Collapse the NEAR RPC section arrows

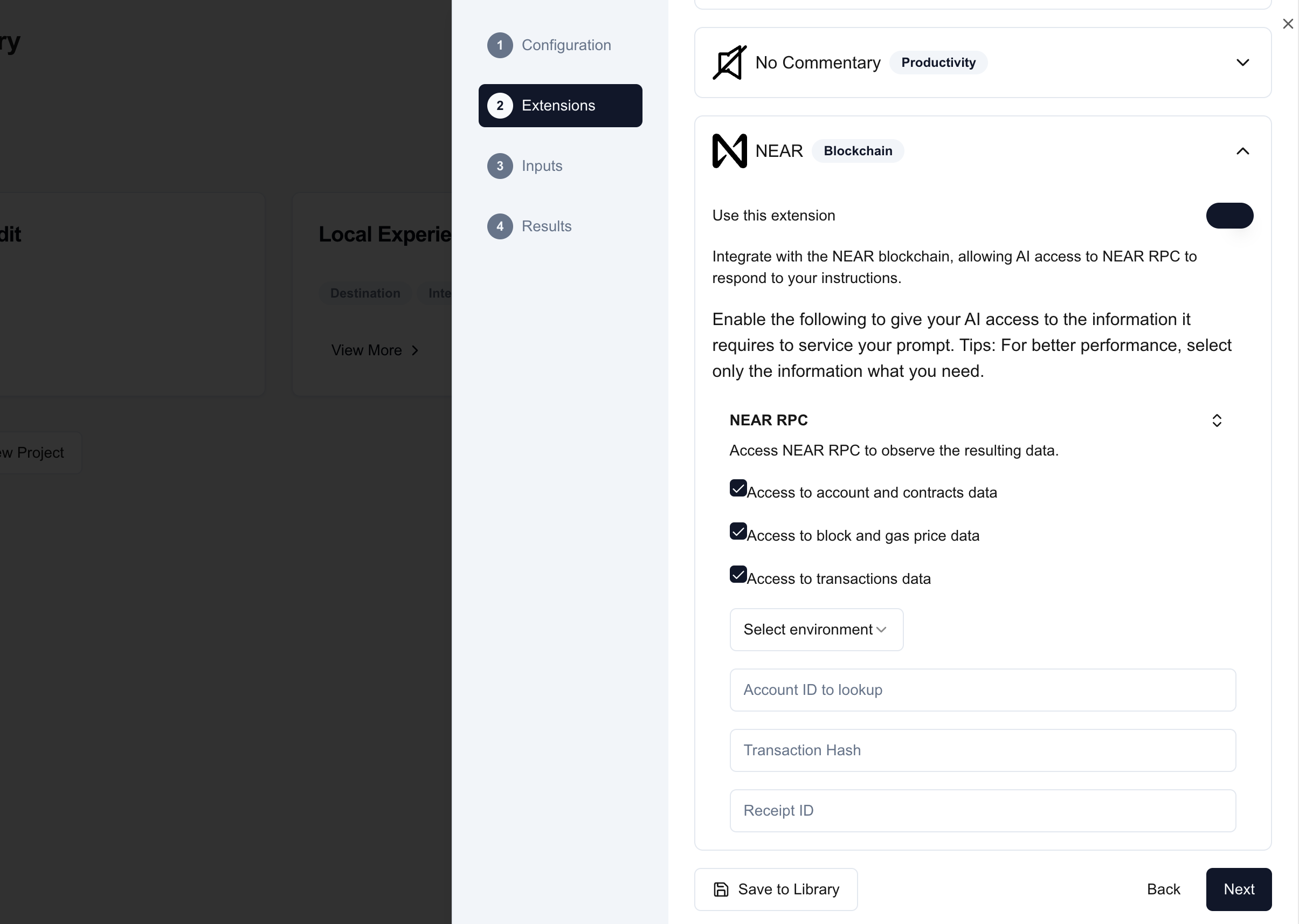pyautogui.click(x=1217, y=420)
